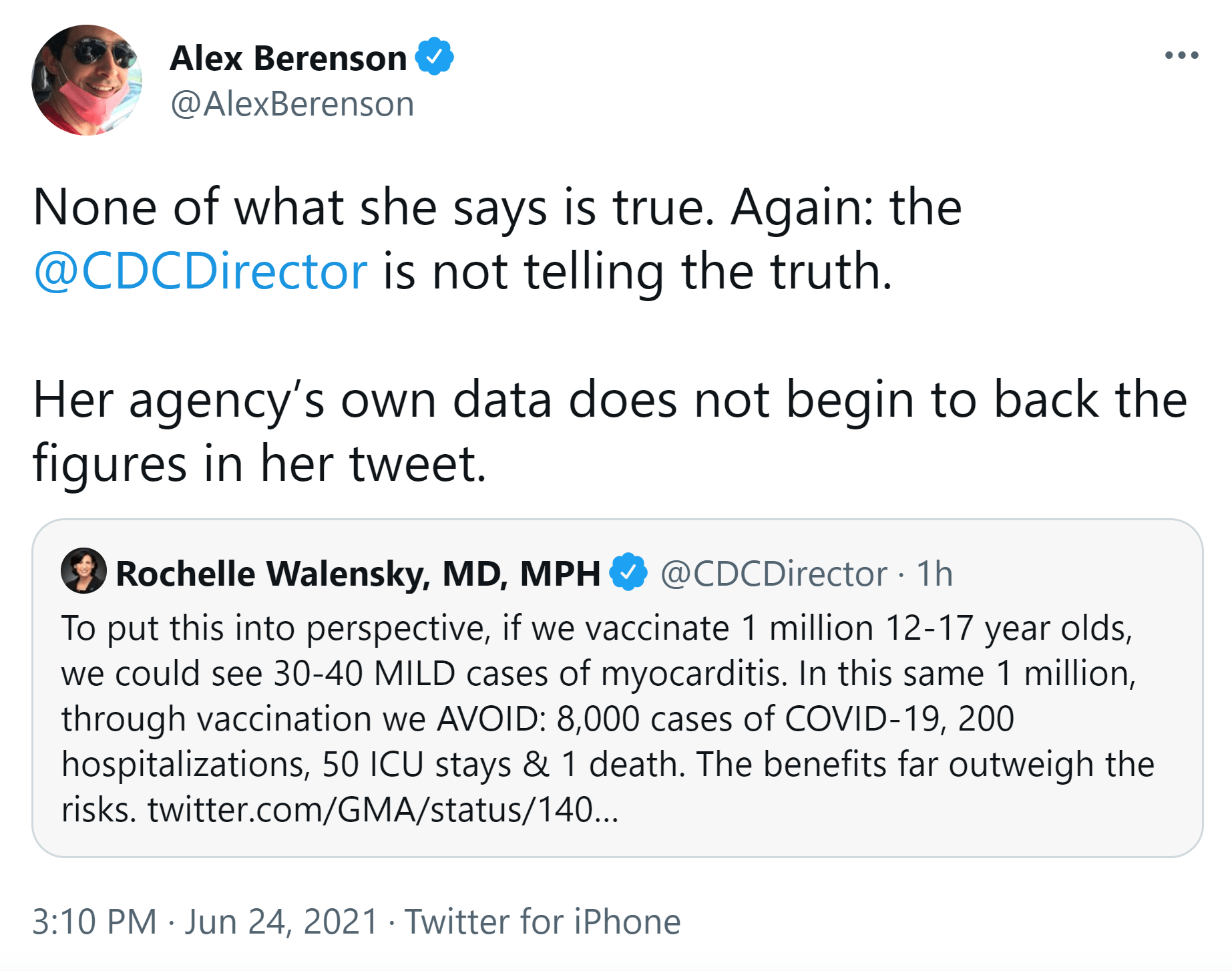Open the three-dot more options menu
The image size is (1232, 971).
pos(1181,55)
